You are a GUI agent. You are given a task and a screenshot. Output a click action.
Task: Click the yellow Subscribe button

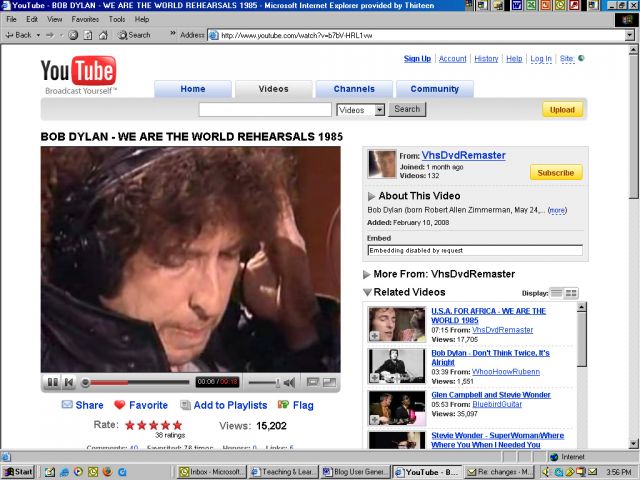click(556, 173)
